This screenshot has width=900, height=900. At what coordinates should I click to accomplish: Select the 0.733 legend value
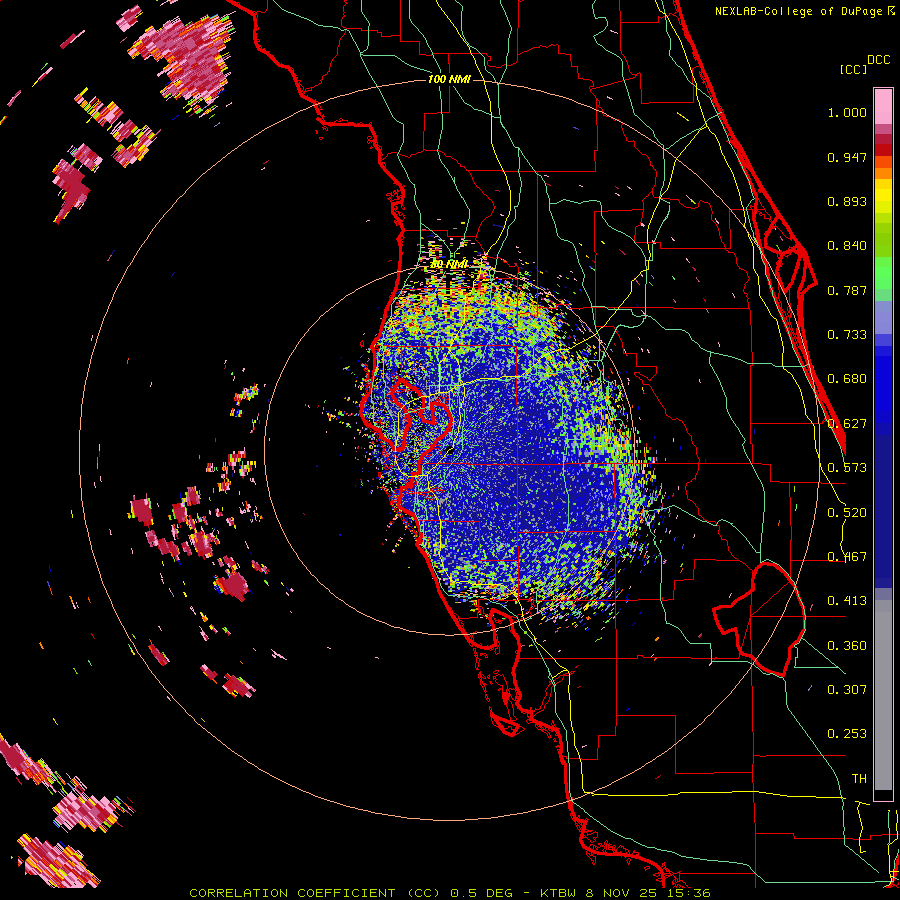(847, 335)
